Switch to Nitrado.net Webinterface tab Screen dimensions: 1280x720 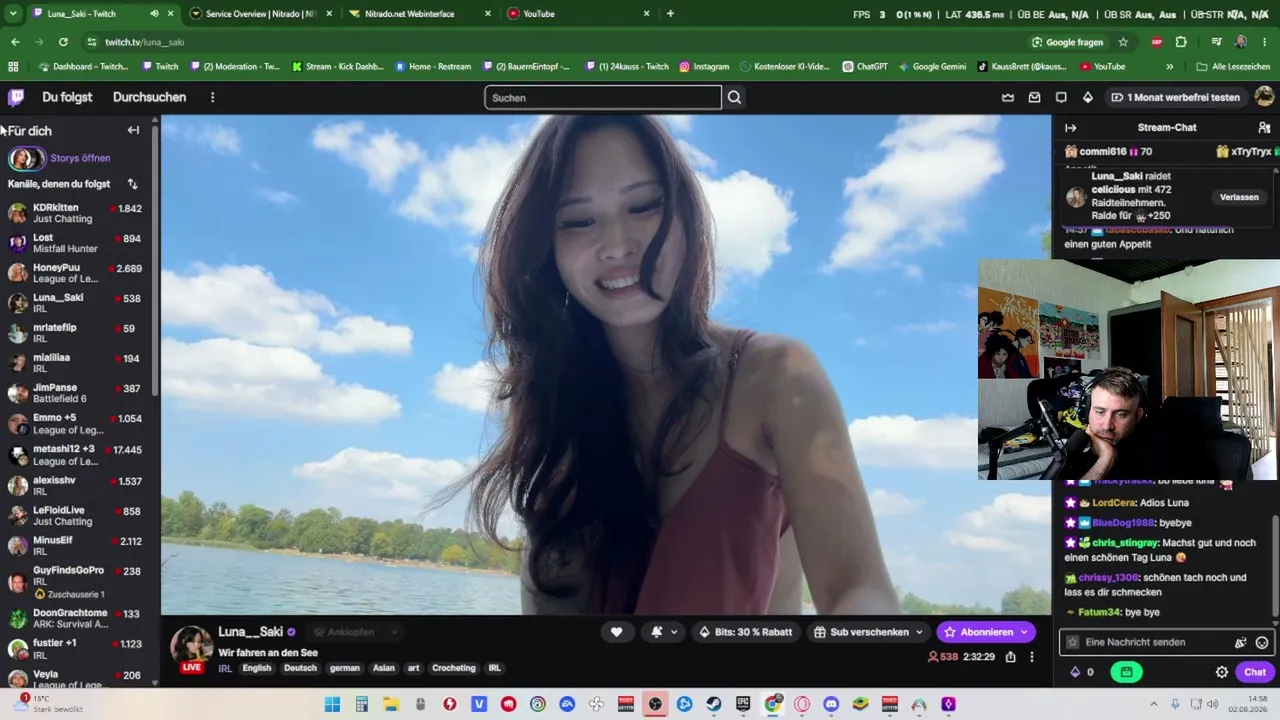pos(421,14)
